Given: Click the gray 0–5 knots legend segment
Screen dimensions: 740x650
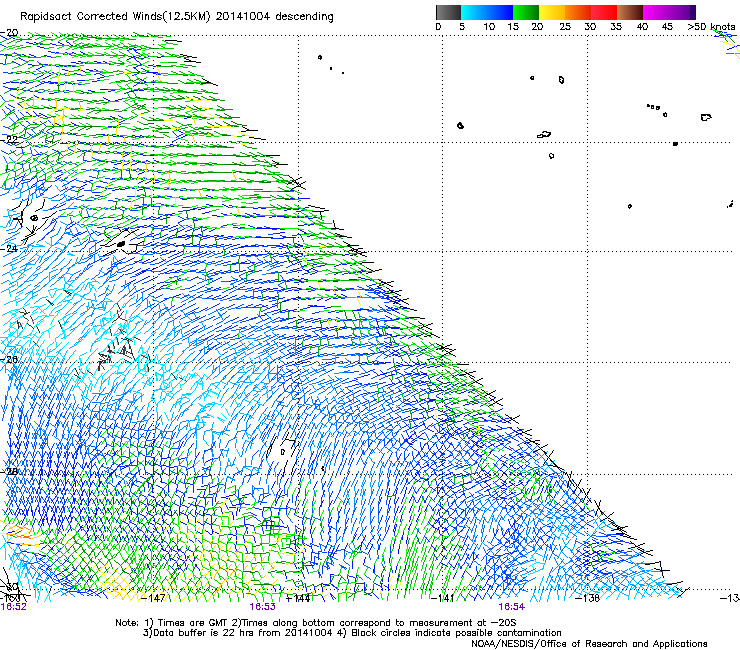Looking at the screenshot, I should 448,12.
